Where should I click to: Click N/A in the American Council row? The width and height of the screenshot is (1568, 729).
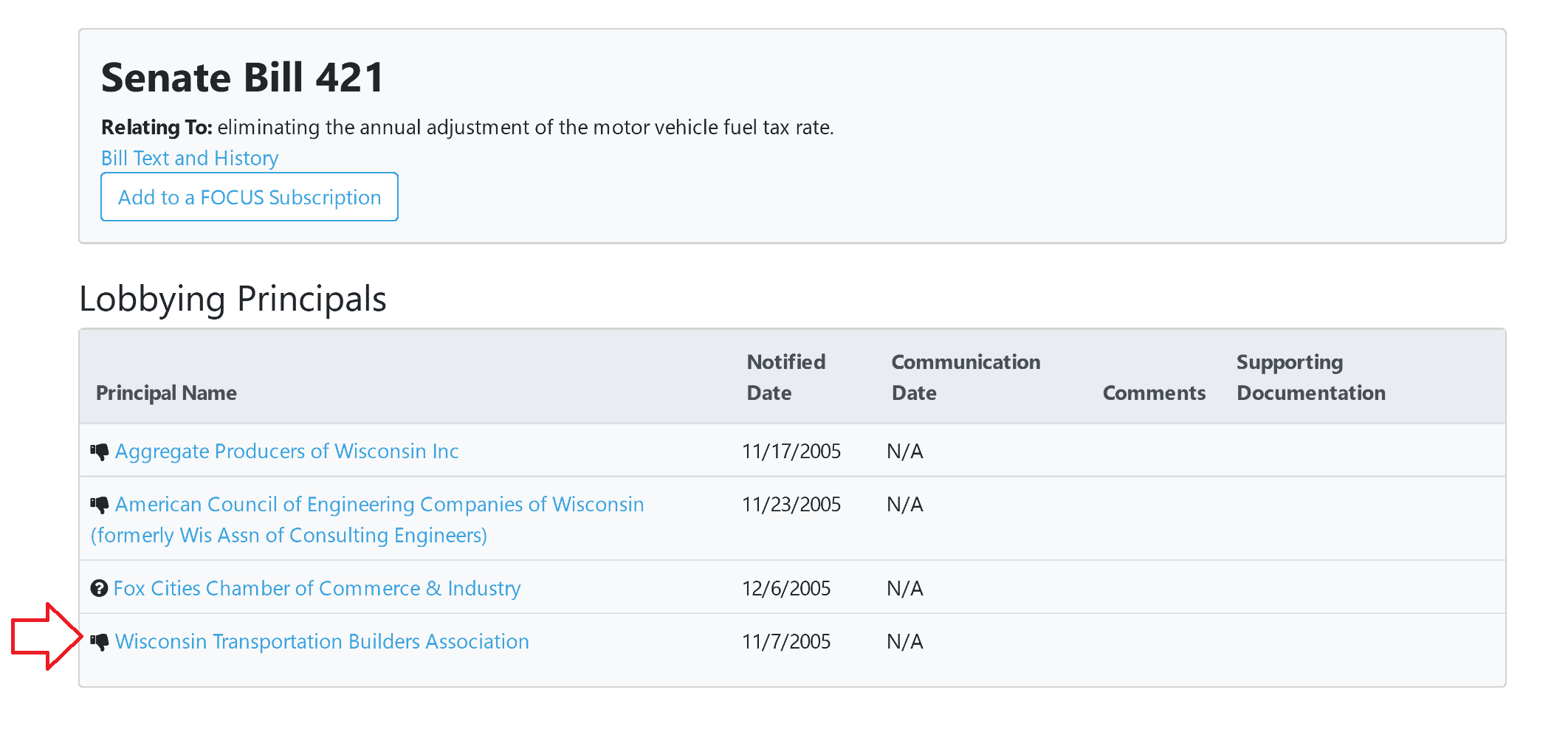(x=905, y=504)
